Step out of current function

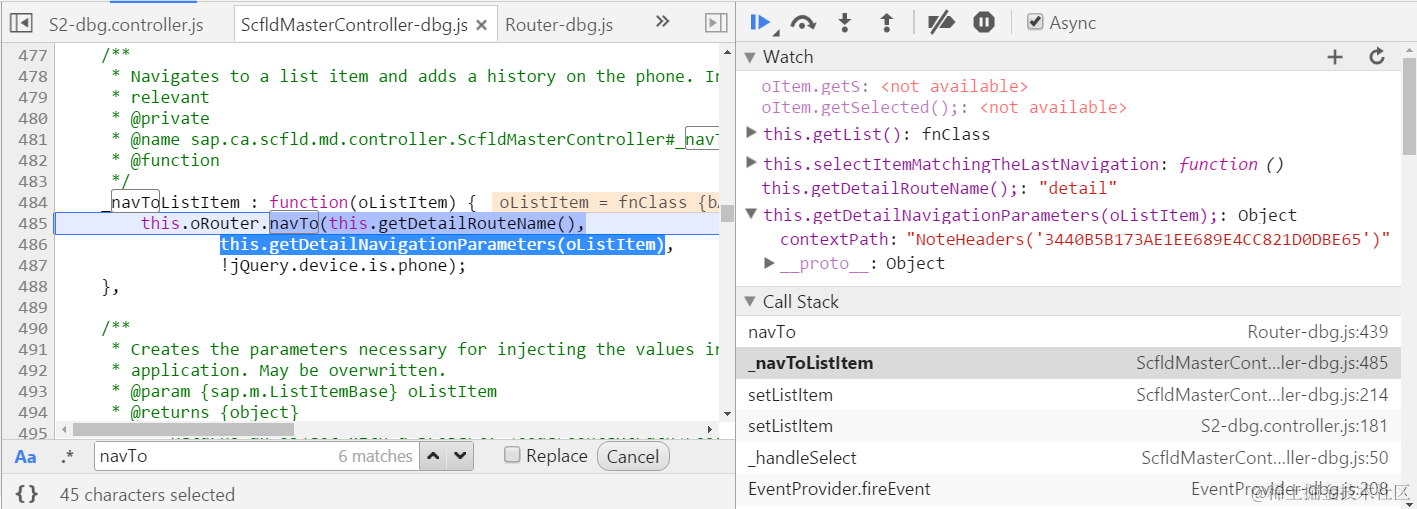(x=886, y=22)
